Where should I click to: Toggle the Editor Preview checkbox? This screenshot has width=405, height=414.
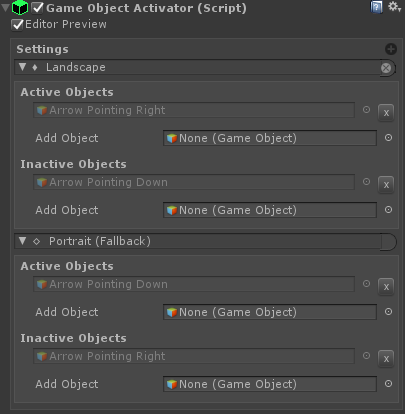coord(17,25)
